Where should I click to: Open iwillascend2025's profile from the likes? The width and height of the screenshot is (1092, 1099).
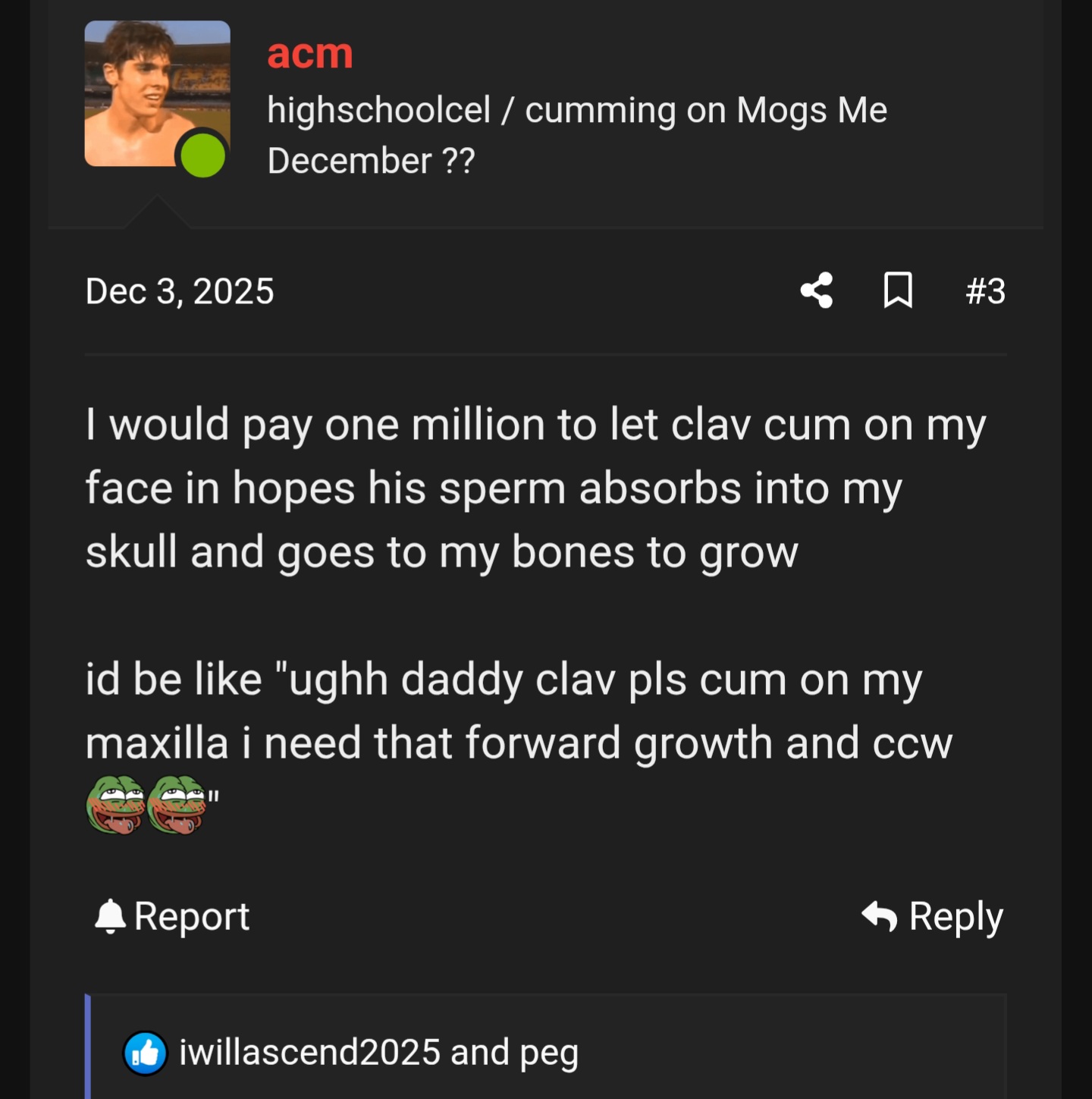pyautogui.click(x=309, y=1053)
